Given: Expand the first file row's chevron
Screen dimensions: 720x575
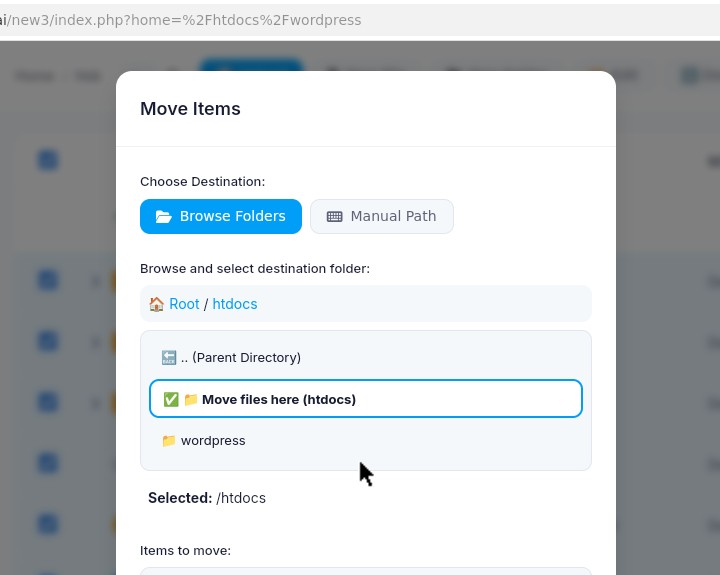Looking at the screenshot, I should [96, 281].
